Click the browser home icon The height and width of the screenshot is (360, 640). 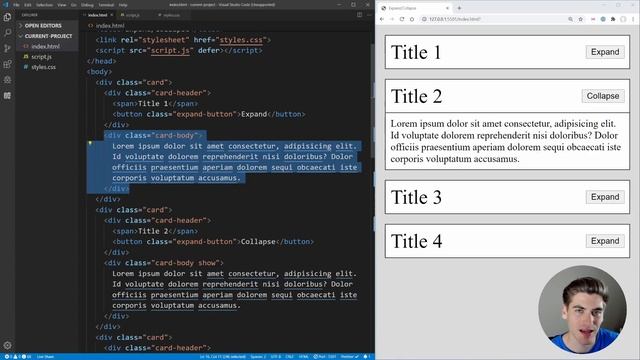click(x=412, y=19)
